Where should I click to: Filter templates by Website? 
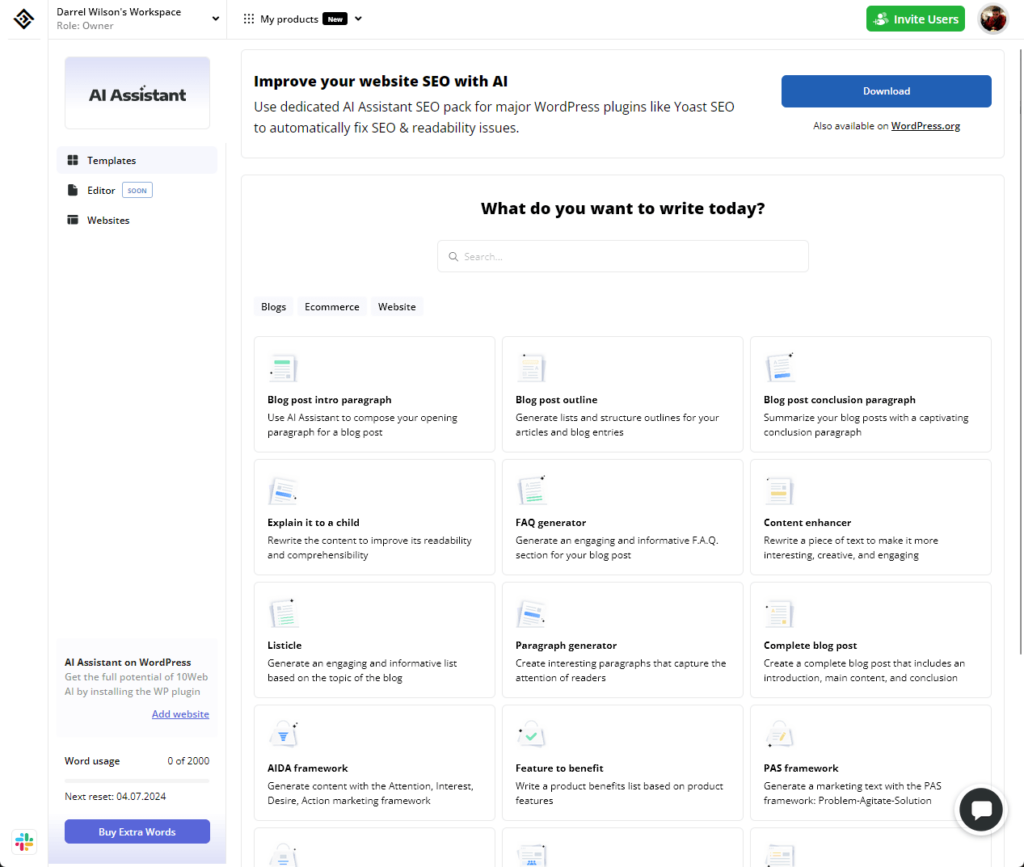(397, 307)
